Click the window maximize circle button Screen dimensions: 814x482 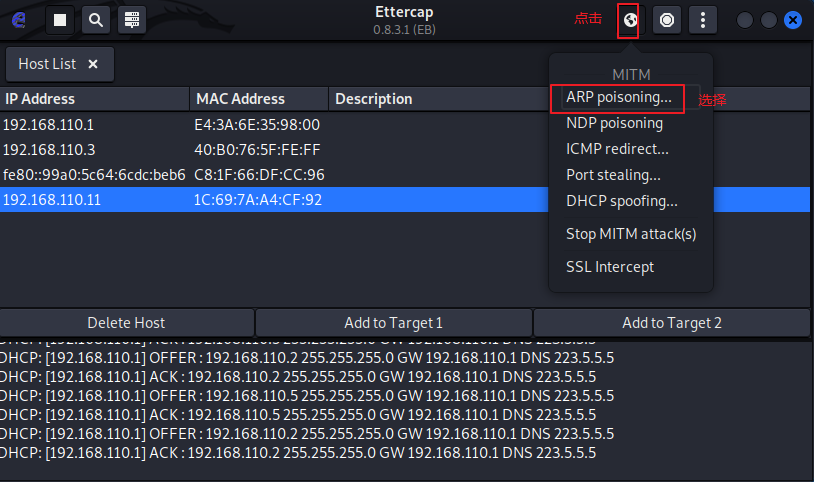point(768,20)
